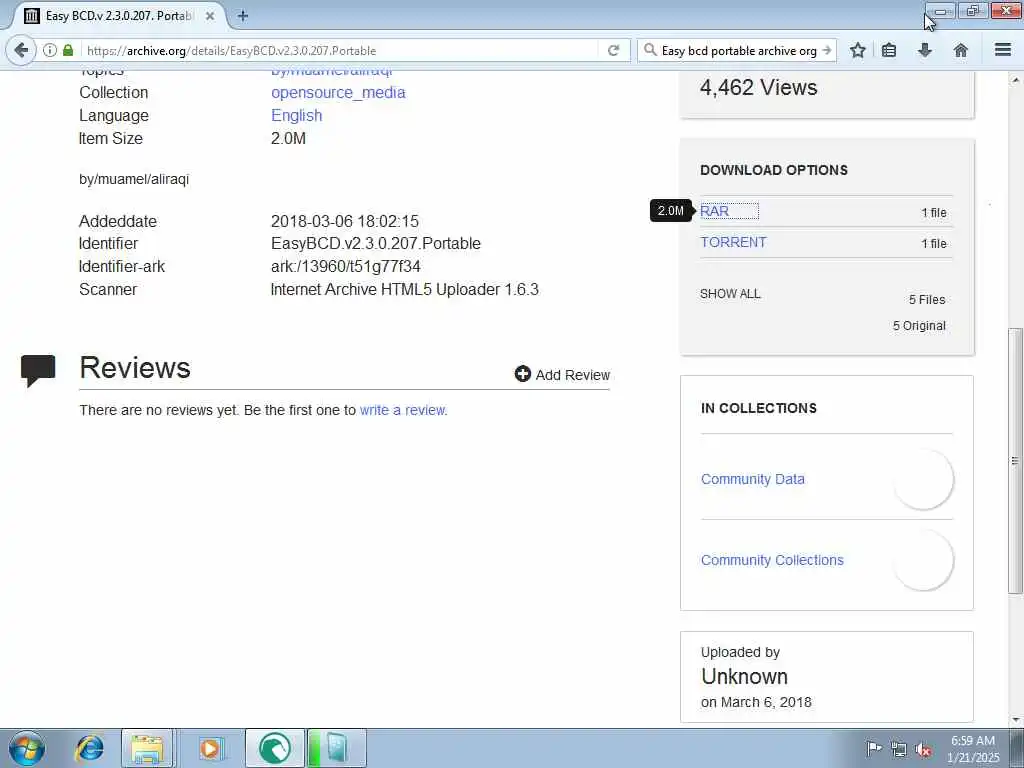Screen dimensions: 1024x768
Task: Open Action Center flag tray icon
Action: pos(873,749)
